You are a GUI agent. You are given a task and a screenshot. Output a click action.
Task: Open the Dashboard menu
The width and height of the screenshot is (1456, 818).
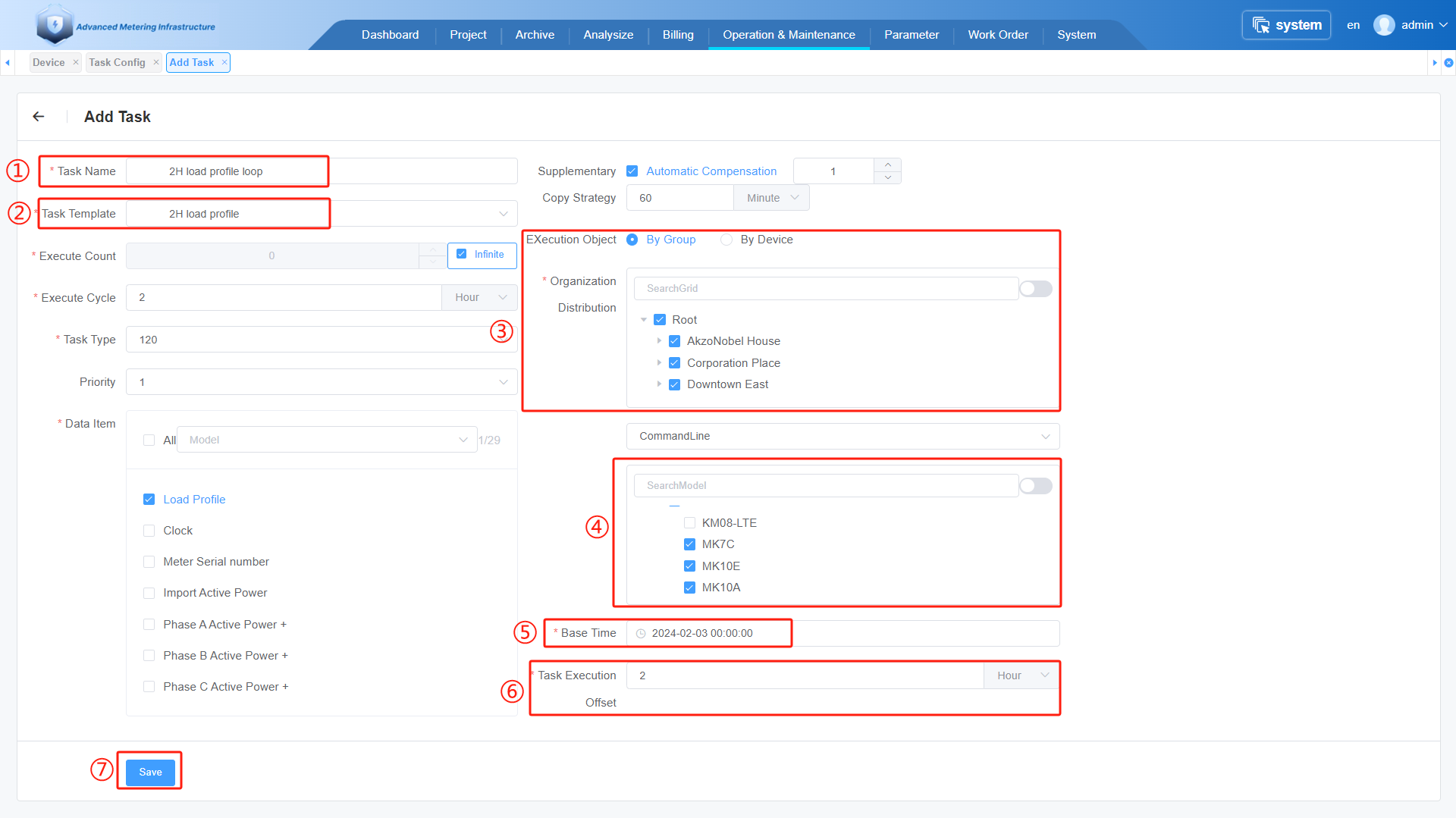tap(390, 35)
